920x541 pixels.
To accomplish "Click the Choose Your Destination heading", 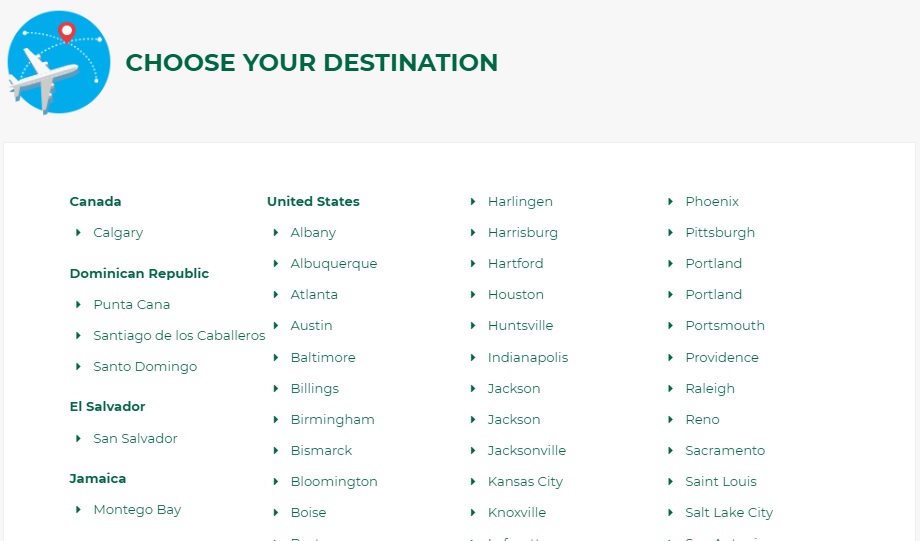I will click(311, 63).
